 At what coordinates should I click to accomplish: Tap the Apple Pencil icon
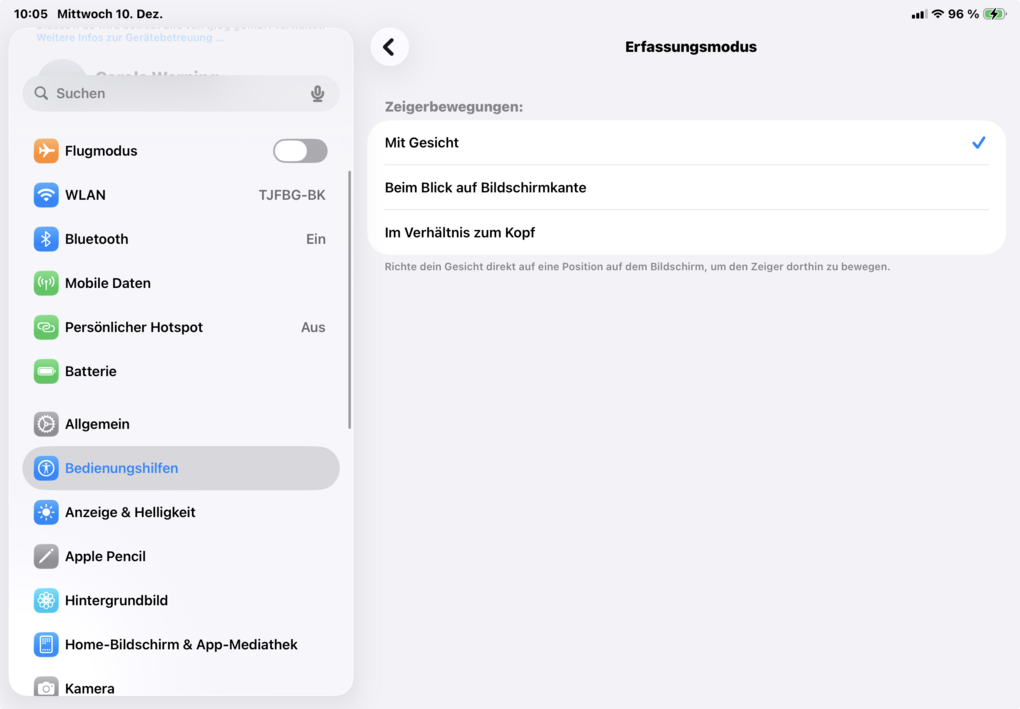point(46,556)
